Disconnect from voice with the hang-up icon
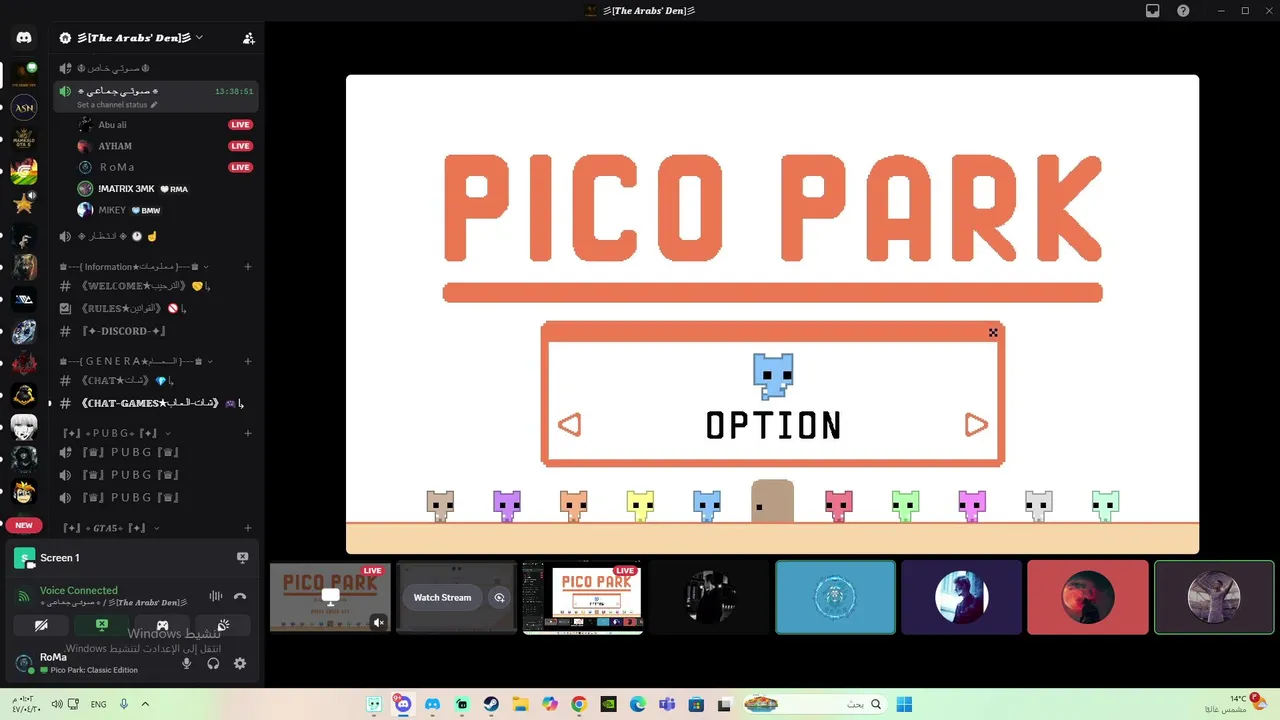The height and width of the screenshot is (720, 1280). click(240, 596)
